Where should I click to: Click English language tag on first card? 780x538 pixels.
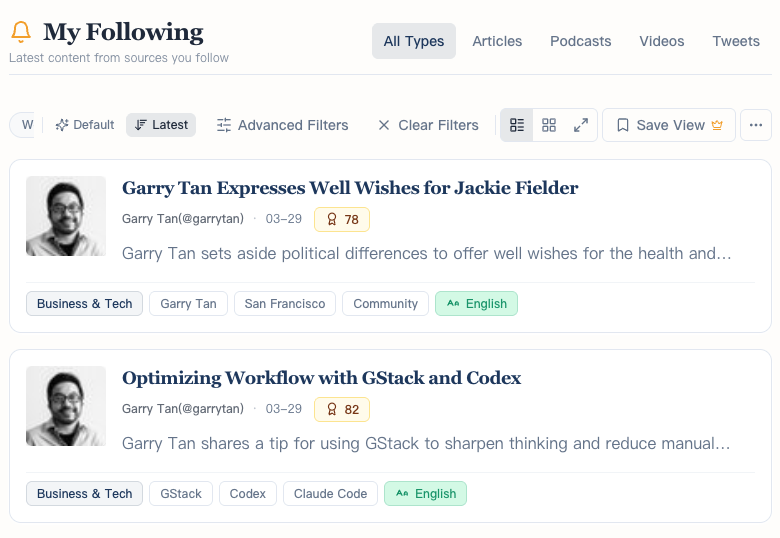(477, 304)
